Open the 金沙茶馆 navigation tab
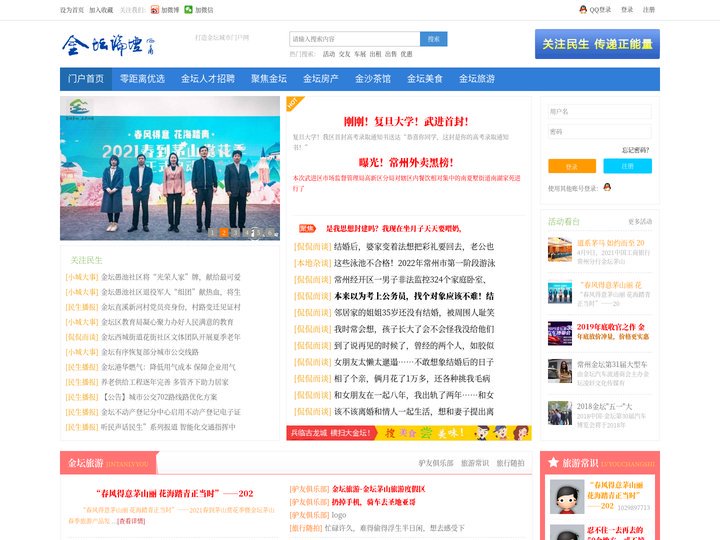The width and height of the screenshot is (720, 540). coord(372,79)
